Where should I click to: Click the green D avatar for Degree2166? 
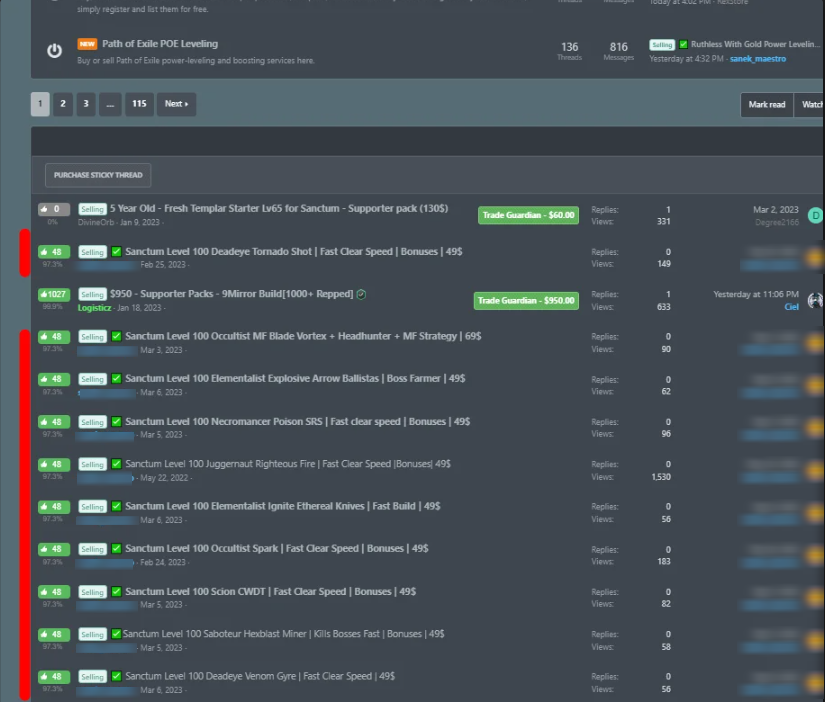click(816, 215)
